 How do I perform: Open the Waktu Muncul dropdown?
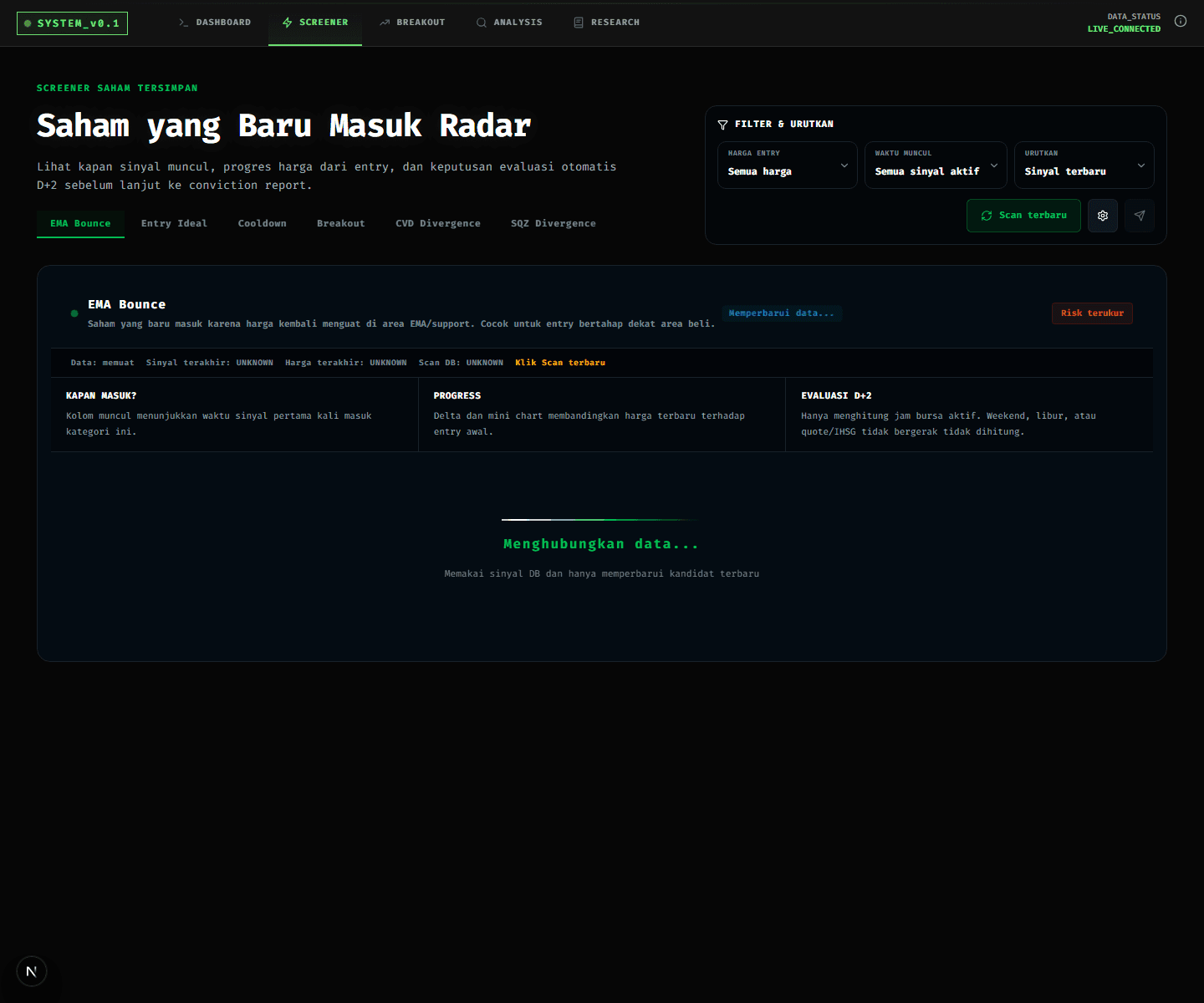(x=936, y=165)
